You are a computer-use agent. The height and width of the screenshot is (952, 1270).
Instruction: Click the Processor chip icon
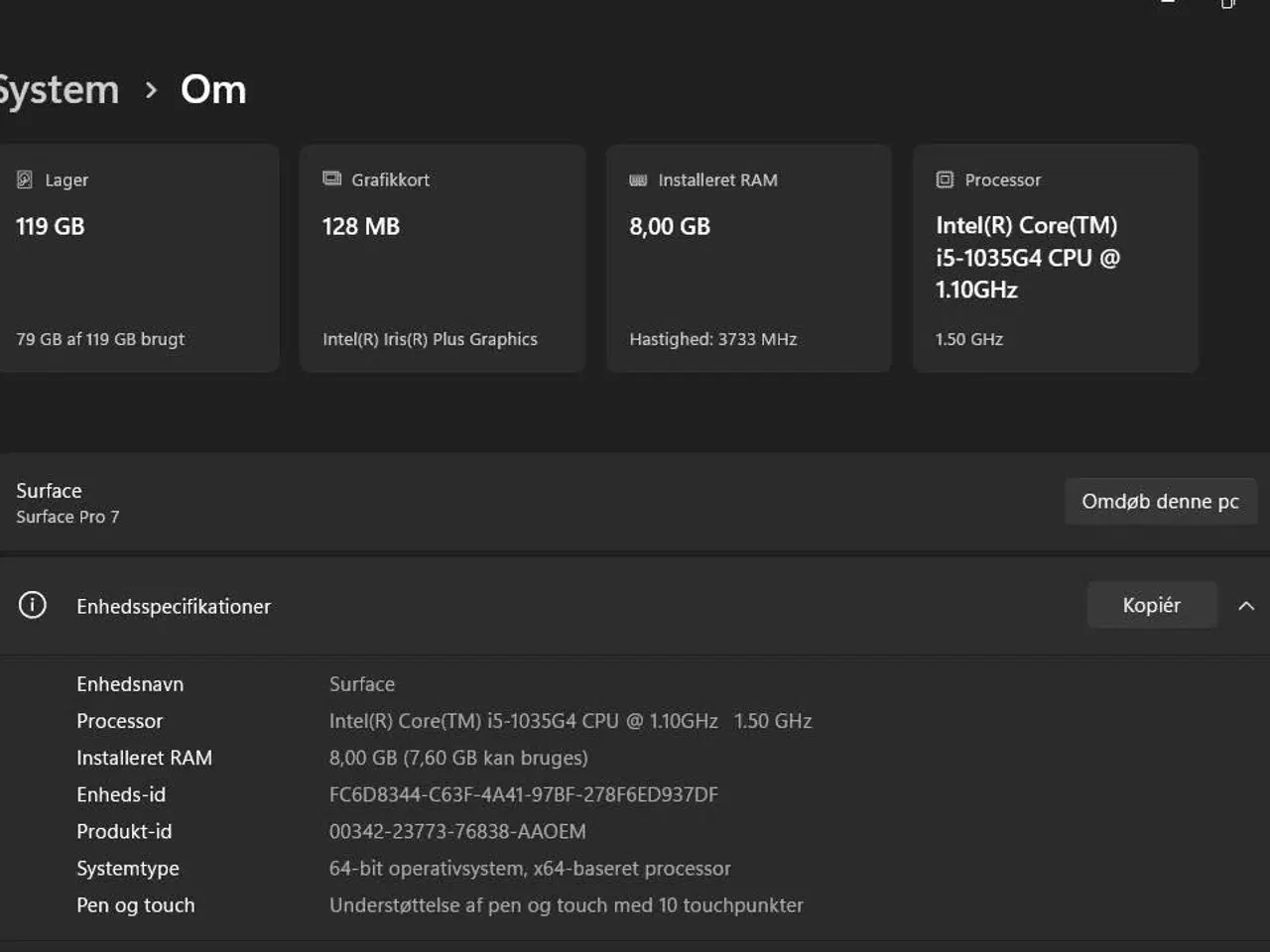pos(945,179)
